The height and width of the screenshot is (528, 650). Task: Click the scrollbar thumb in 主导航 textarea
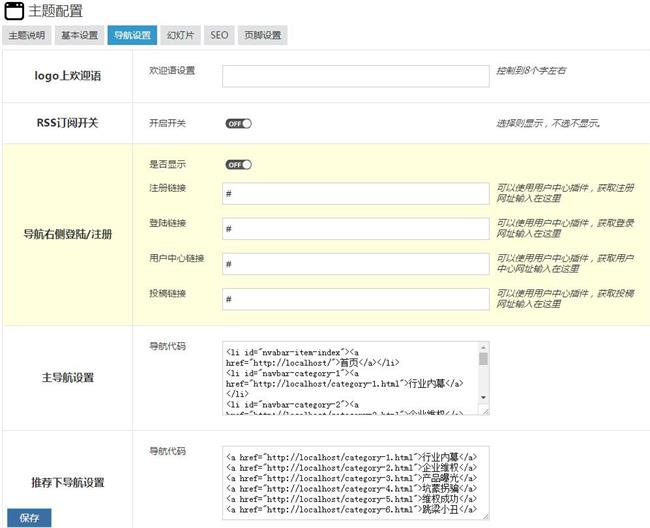click(x=483, y=359)
